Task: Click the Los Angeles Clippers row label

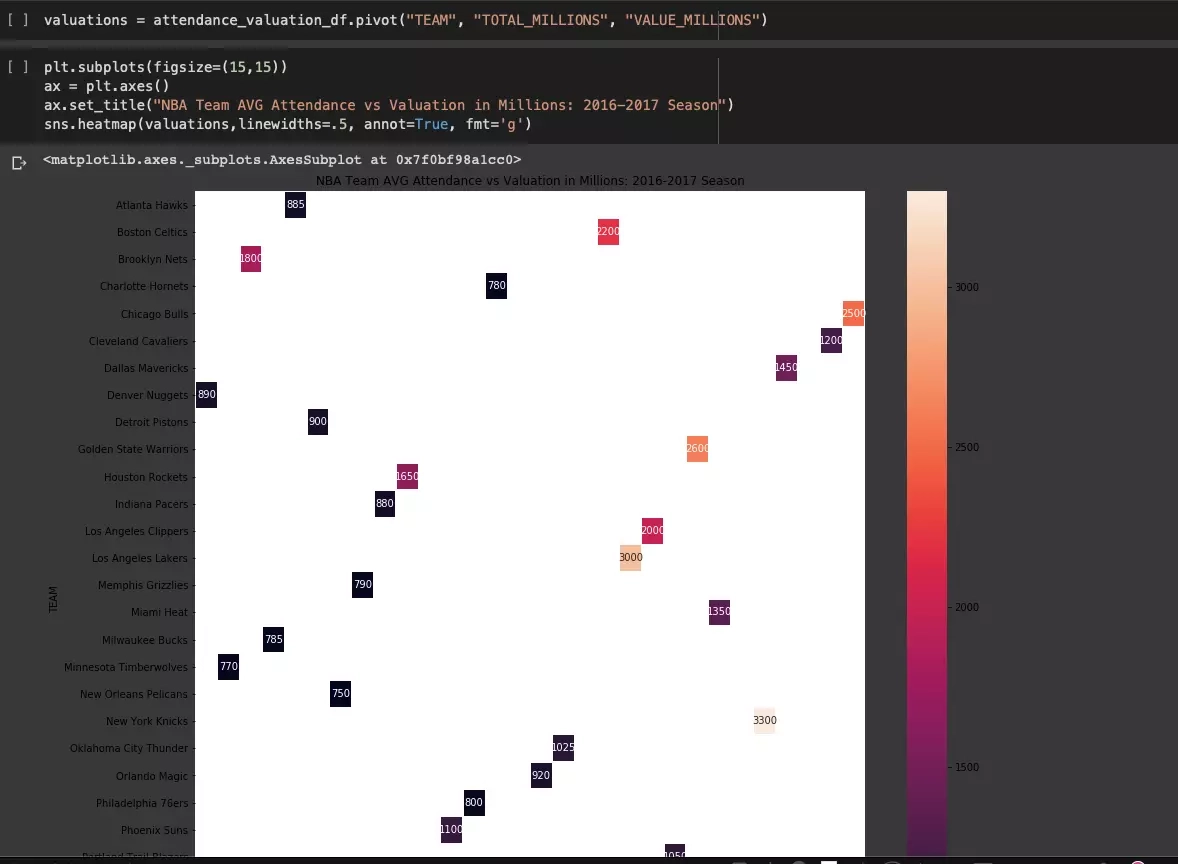Action: tap(137, 531)
